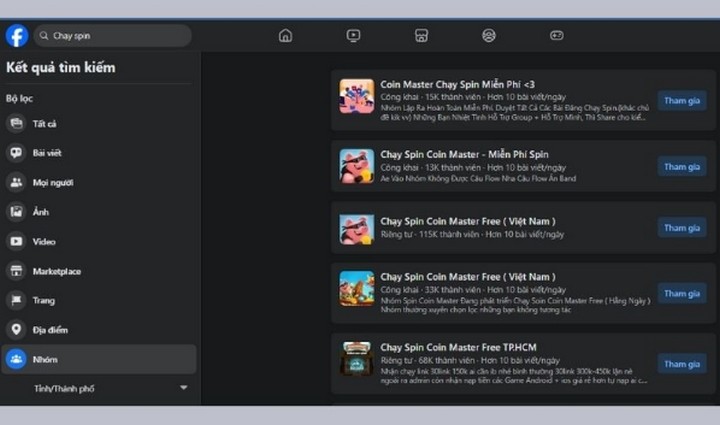Filter results by 'Mọi người'
Image resolution: width=720 pixels, height=425 pixels.
[x=54, y=183]
